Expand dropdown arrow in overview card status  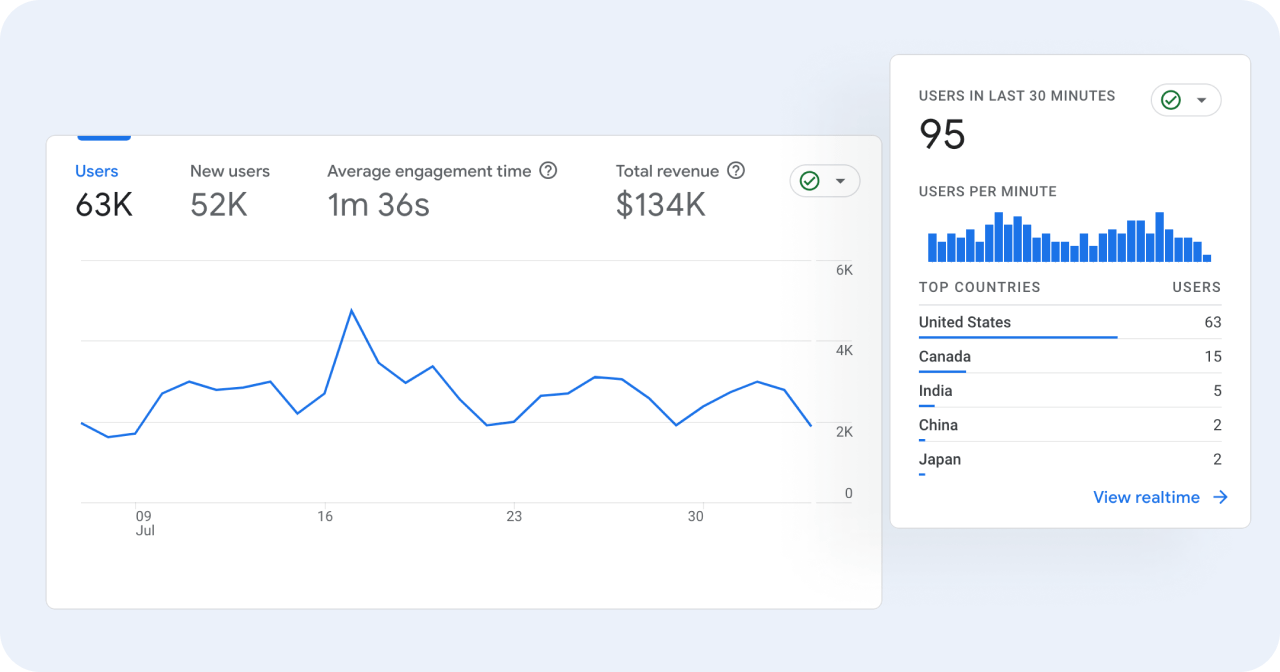tap(841, 181)
